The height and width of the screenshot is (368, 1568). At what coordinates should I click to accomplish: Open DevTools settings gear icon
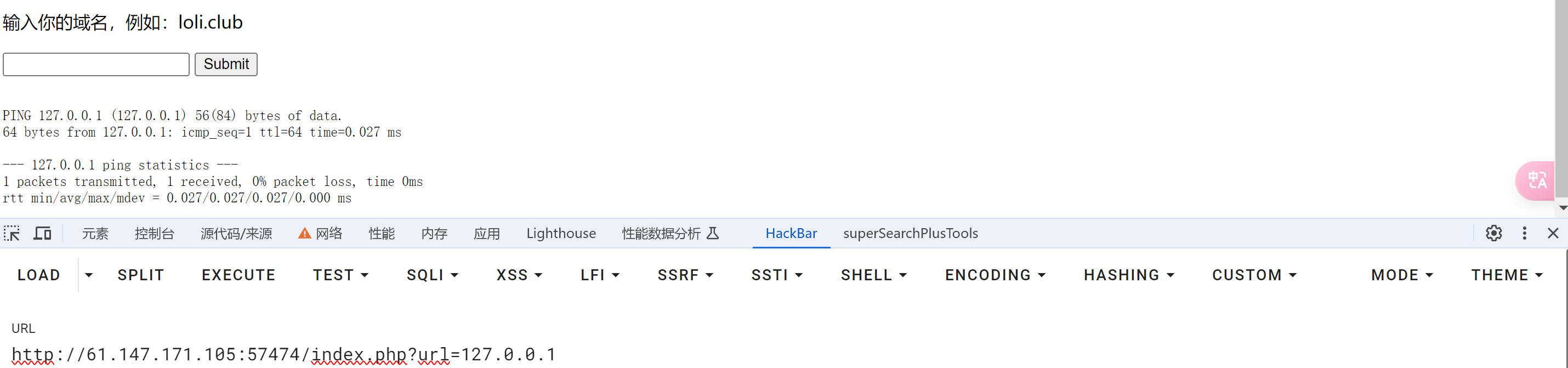[x=1494, y=233]
